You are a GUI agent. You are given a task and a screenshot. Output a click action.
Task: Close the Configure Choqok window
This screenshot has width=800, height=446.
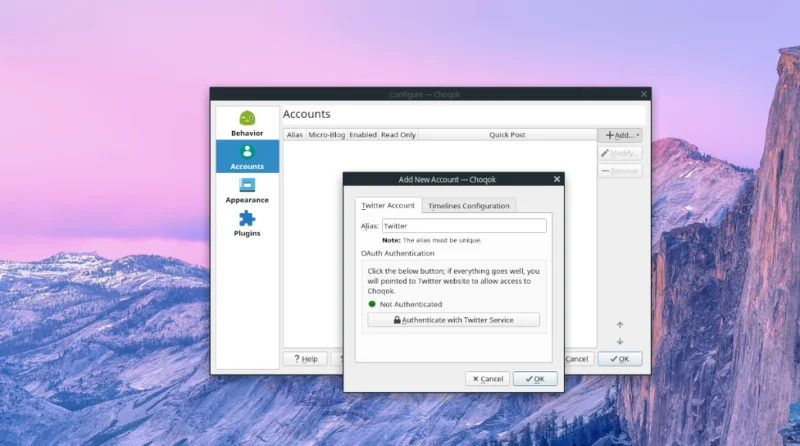(643, 94)
